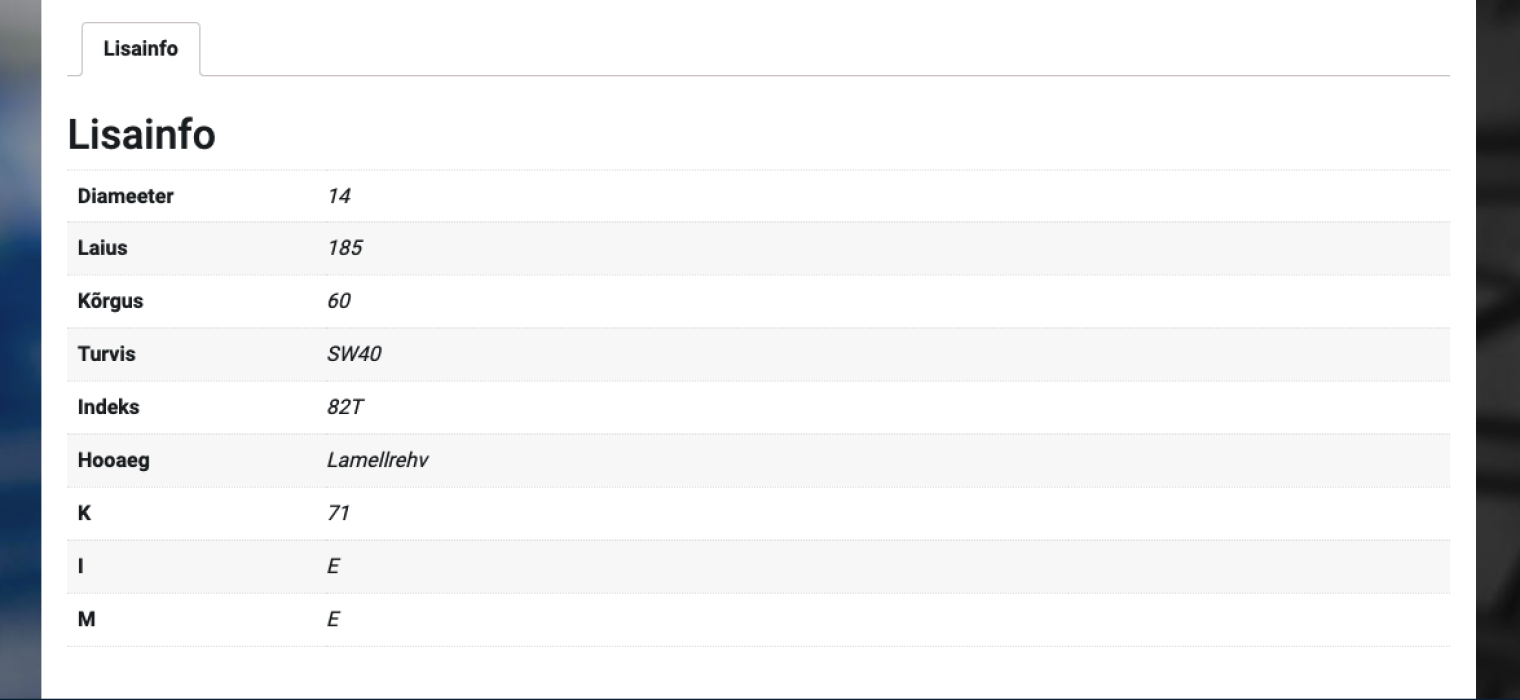The height and width of the screenshot is (700, 1520).
Task: Select the Diameeter row label
Action: pyautogui.click(x=125, y=196)
